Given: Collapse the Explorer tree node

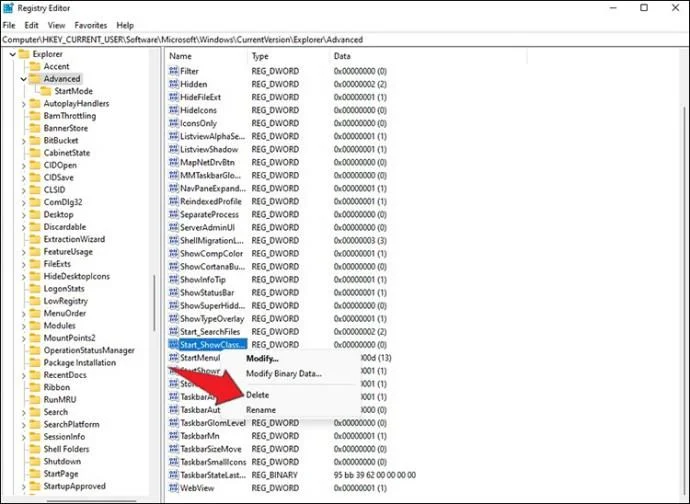Looking at the screenshot, I should pyautogui.click(x=12, y=54).
